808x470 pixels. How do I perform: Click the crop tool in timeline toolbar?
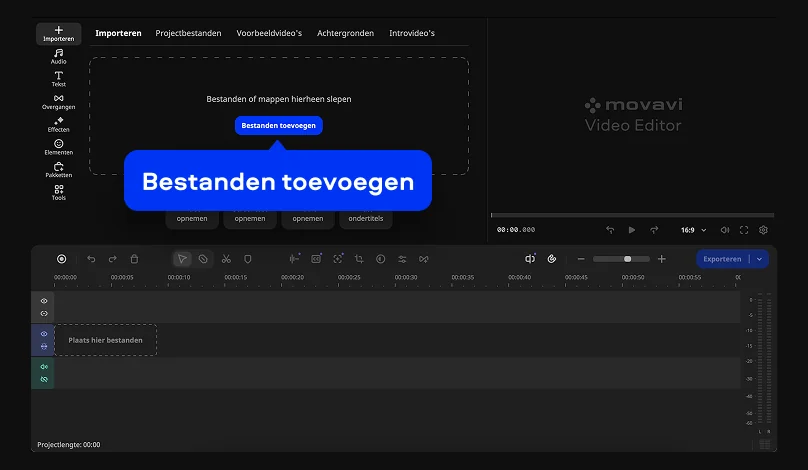click(x=359, y=259)
